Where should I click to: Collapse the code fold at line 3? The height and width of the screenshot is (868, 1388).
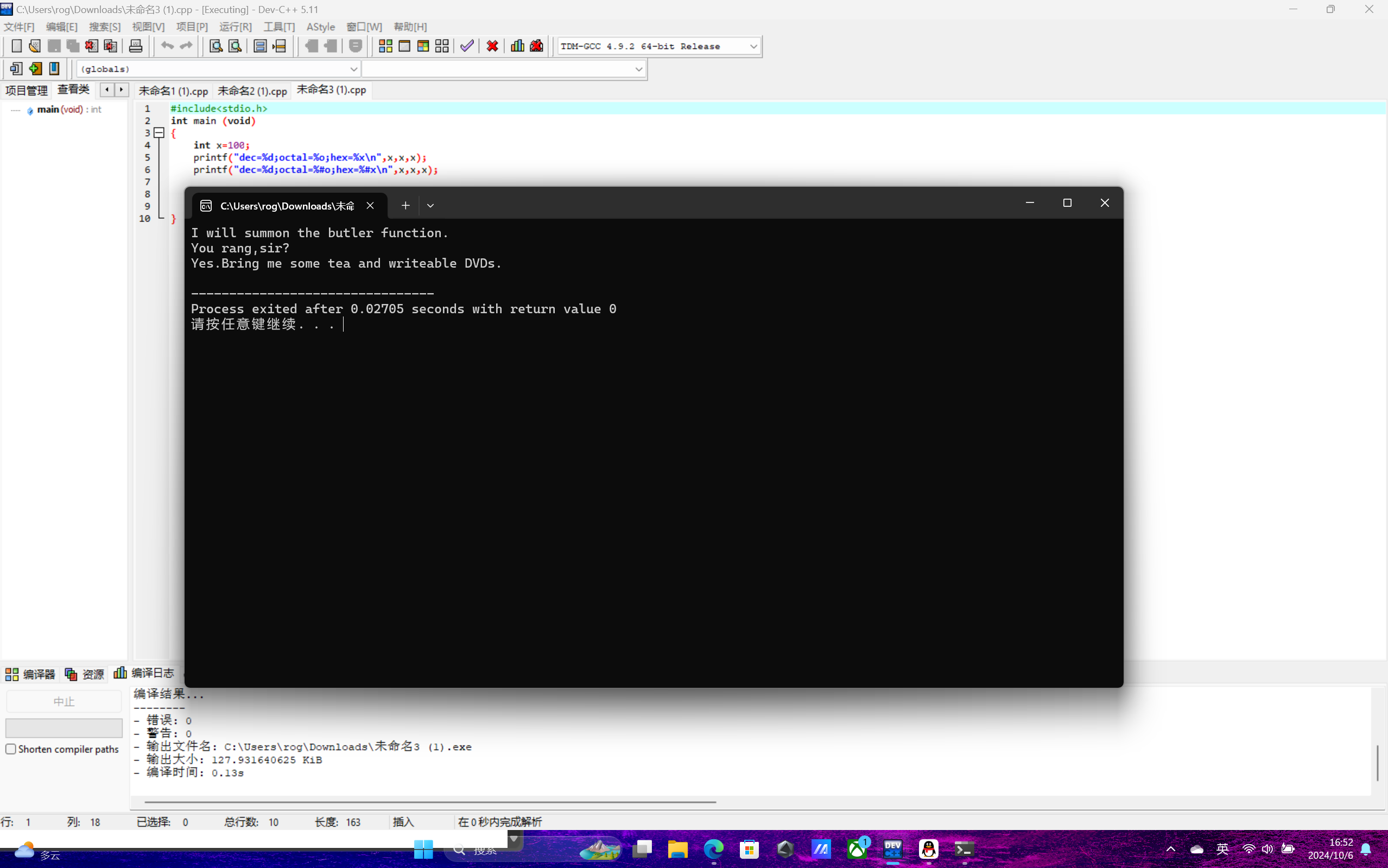[159, 133]
